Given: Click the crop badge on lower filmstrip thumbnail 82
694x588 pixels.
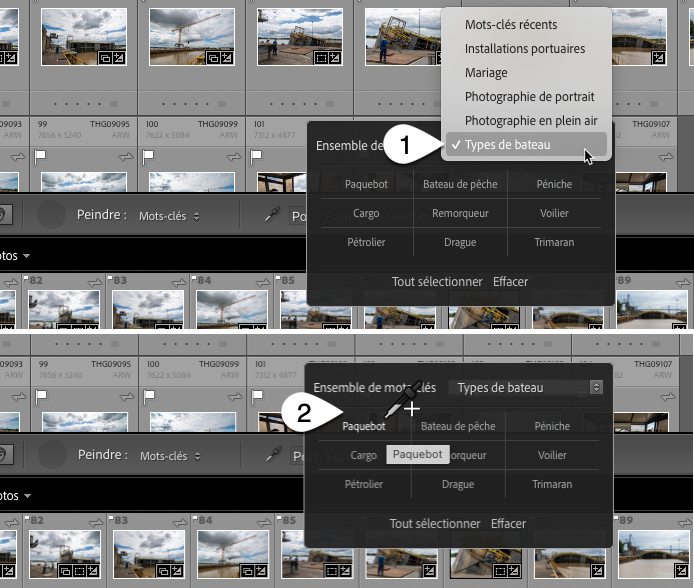Looking at the screenshot, I should pyautogui.click(x=79, y=571).
